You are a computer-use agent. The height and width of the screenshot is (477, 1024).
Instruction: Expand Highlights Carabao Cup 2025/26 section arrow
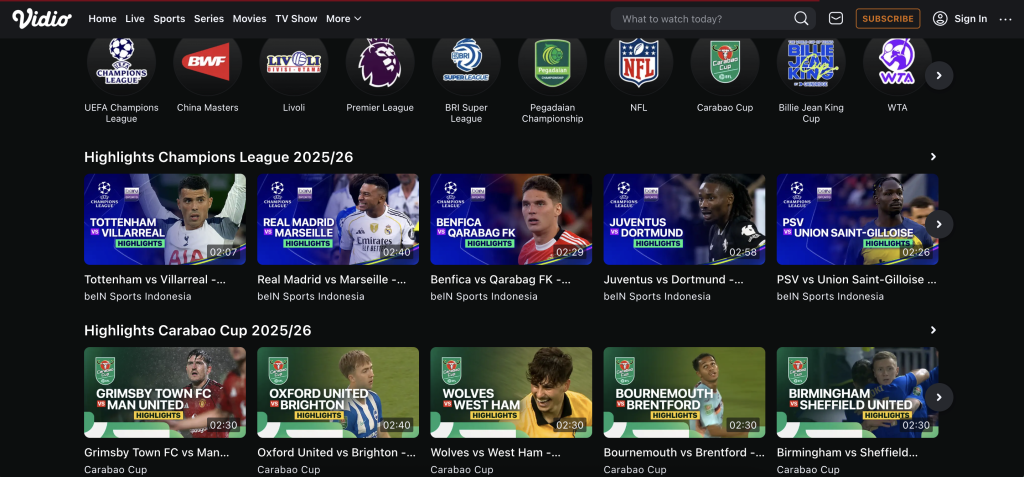click(x=933, y=330)
